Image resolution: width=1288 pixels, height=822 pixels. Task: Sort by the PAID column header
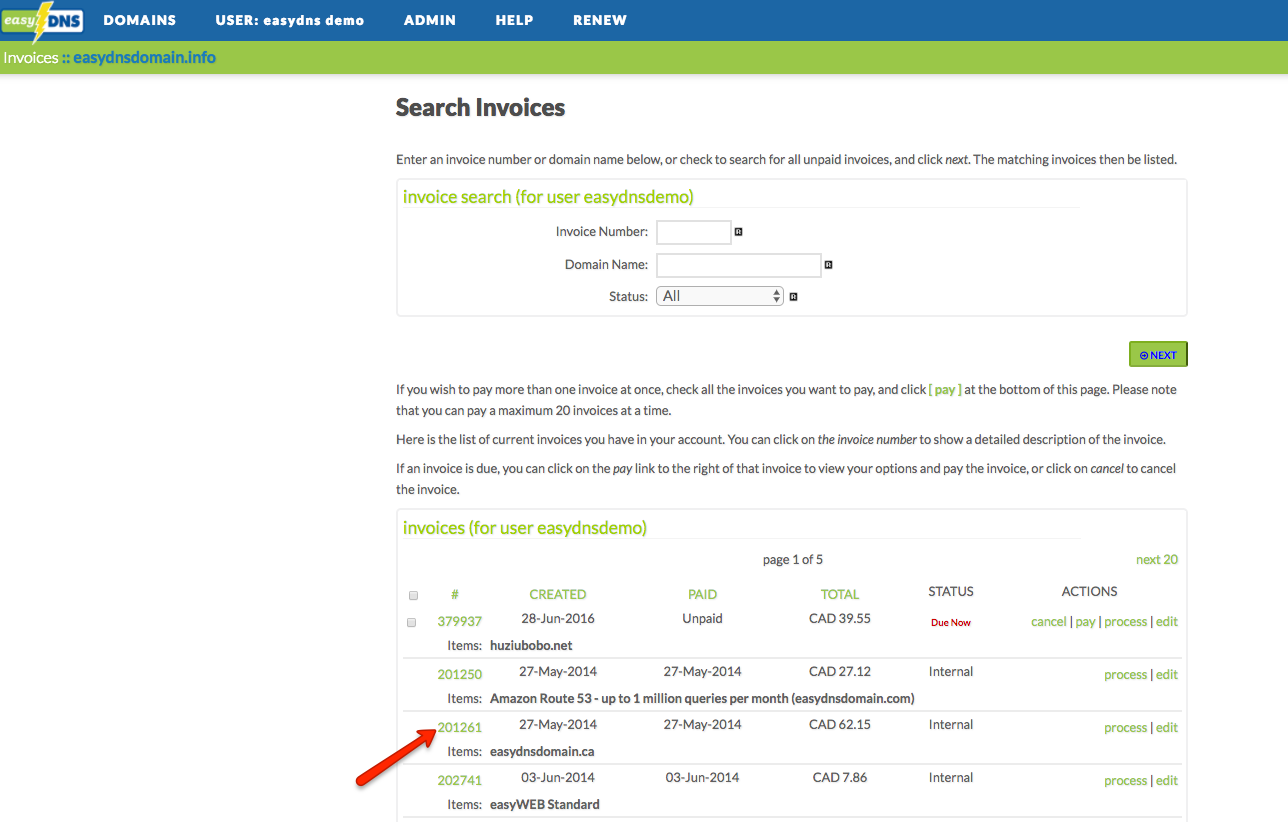tap(703, 594)
